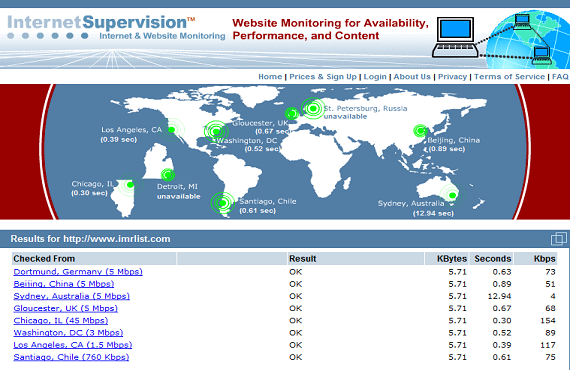The image size is (570, 370).
Task: Click the 12.94 seconds value
Action: click(499, 296)
